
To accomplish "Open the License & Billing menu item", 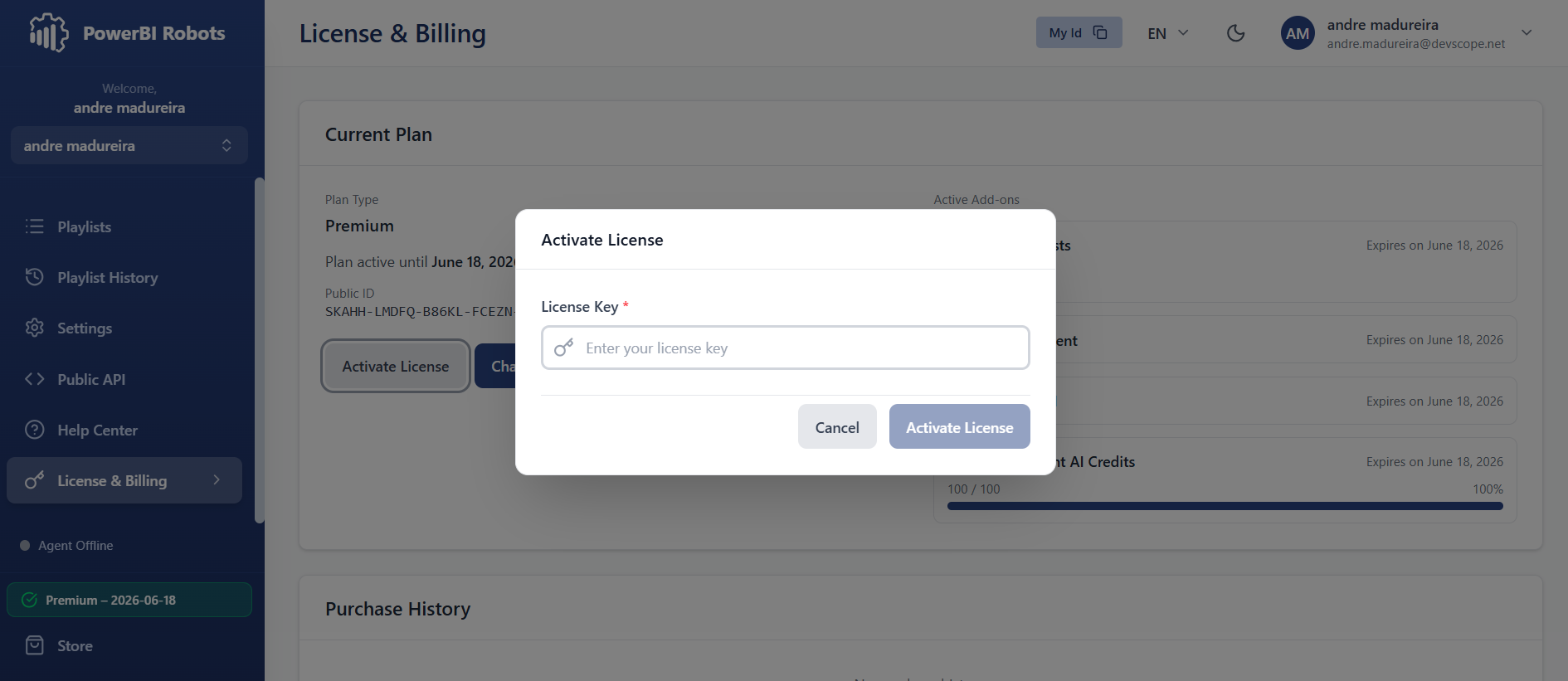I will pos(124,480).
